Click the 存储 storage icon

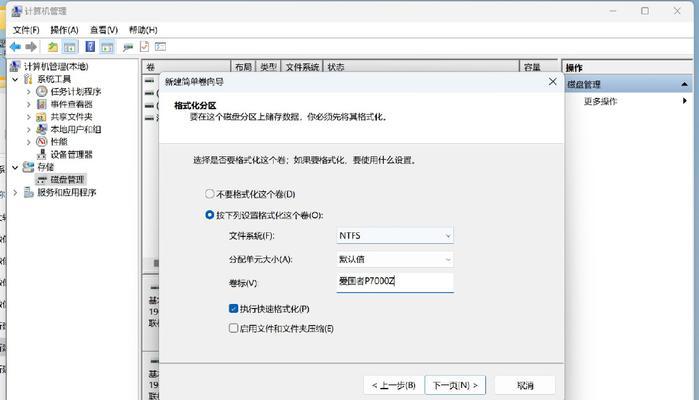click(x=29, y=167)
